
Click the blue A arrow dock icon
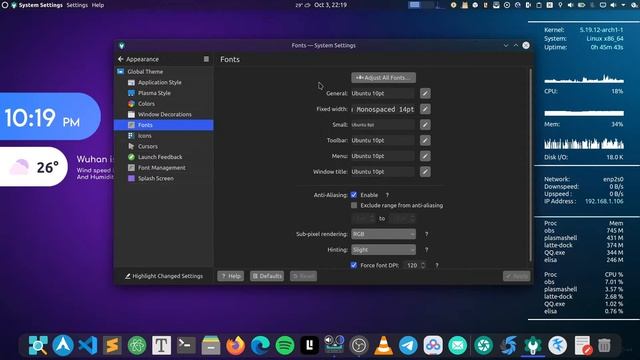pyautogui.click(x=63, y=346)
